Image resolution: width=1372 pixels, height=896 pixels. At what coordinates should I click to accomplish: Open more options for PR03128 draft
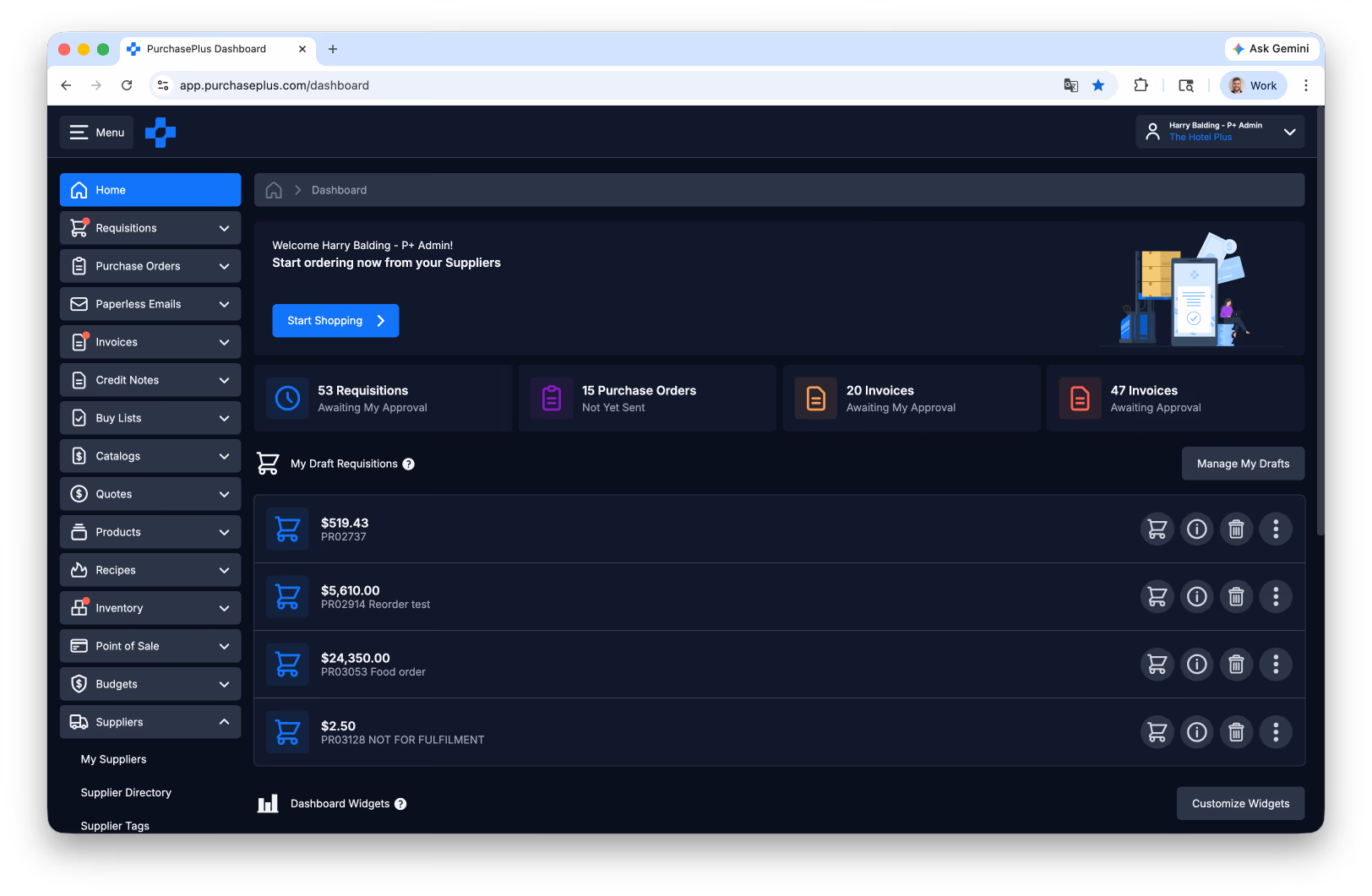point(1276,731)
